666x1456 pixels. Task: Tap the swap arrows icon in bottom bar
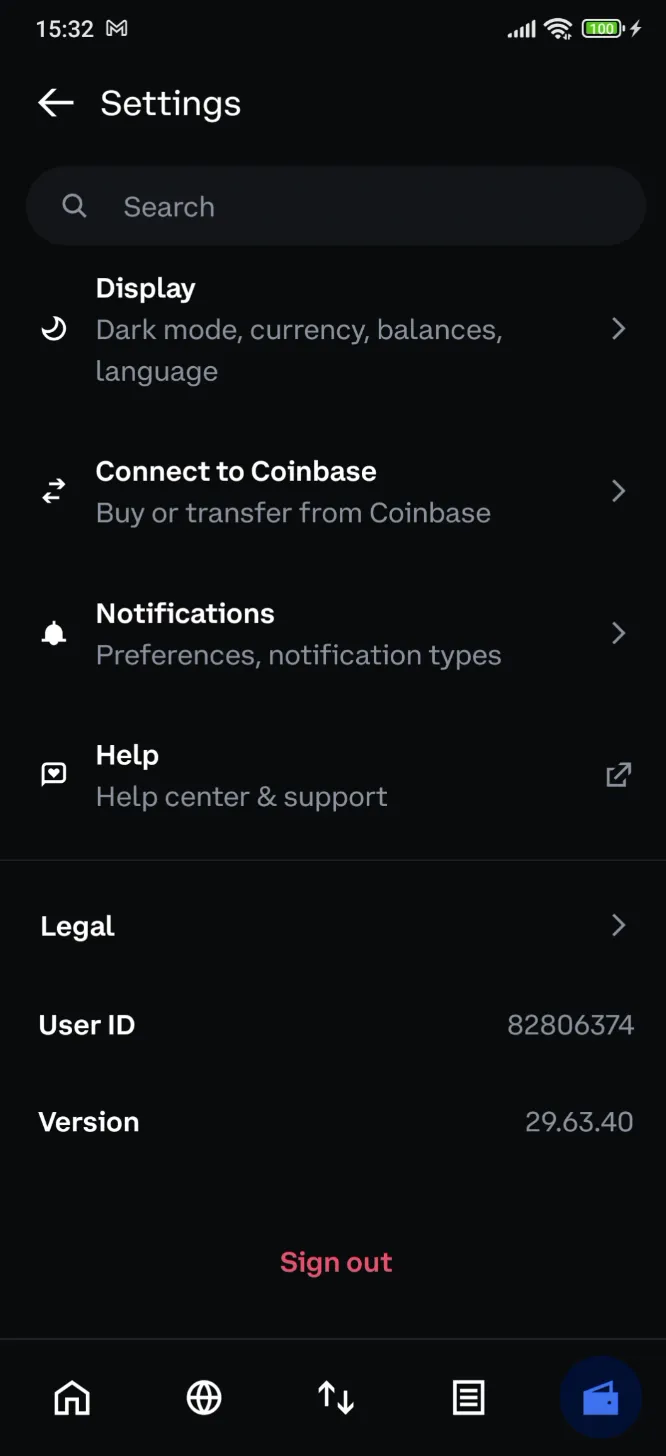click(x=335, y=1397)
